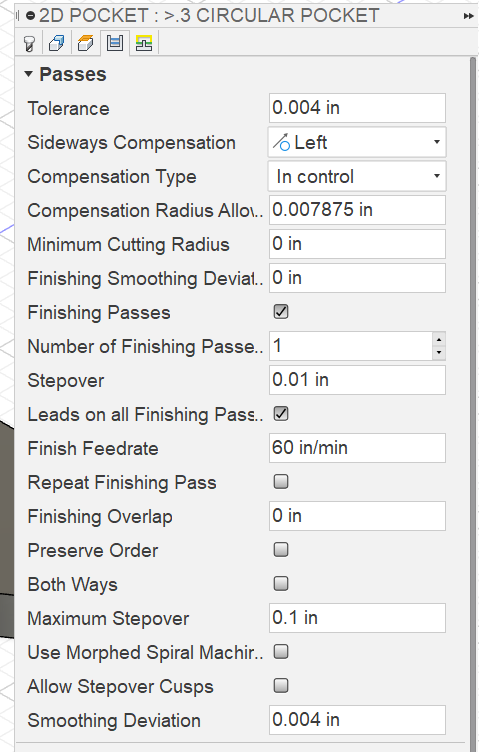Disable the Finishing Passes checkbox
The image size is (479, 752).
(281, 312)
